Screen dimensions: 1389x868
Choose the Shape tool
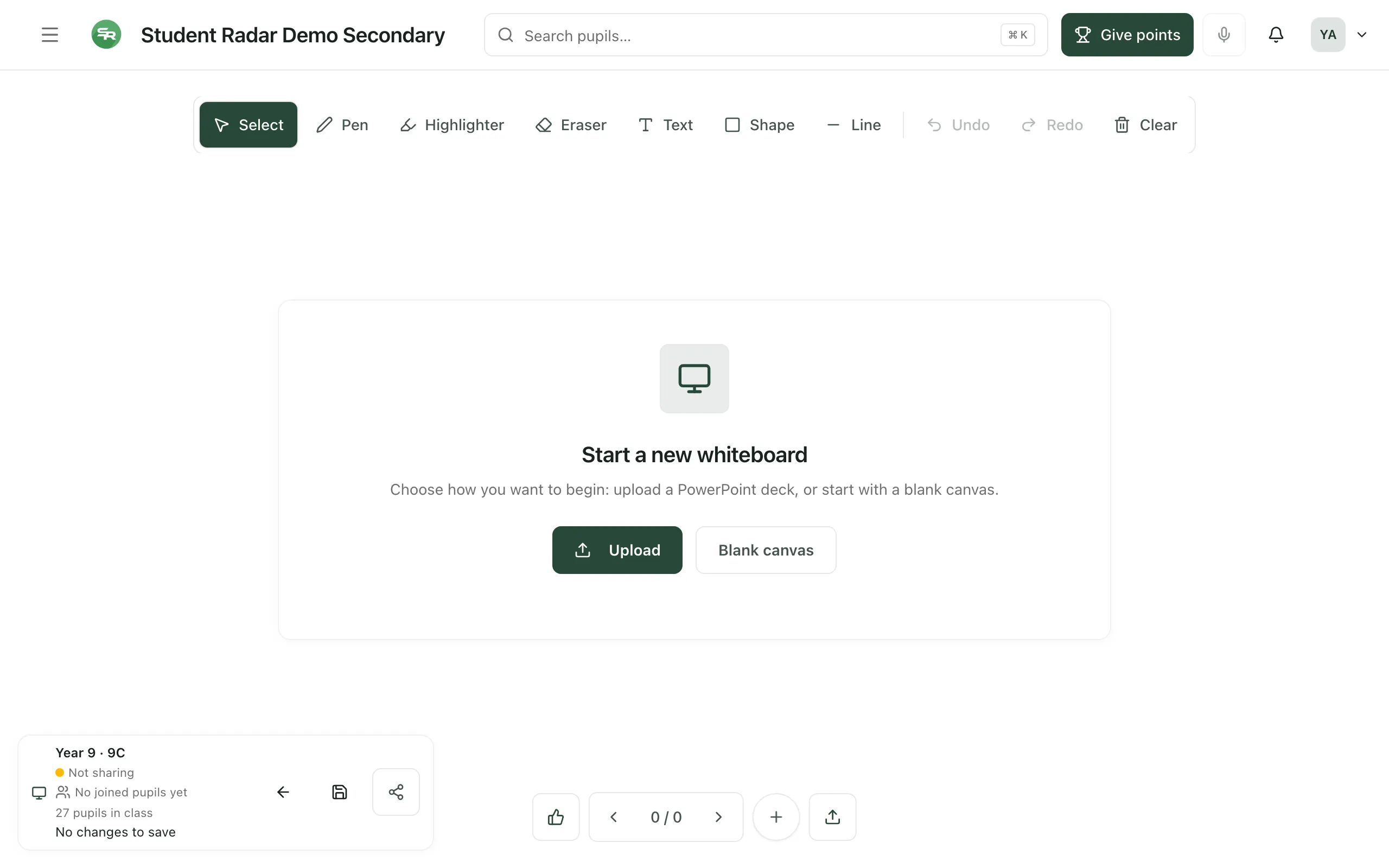[x=760, y=125]
